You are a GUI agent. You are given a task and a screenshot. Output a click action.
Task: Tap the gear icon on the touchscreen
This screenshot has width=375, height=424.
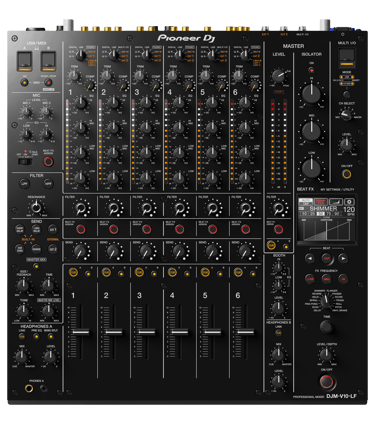[350, 202]
